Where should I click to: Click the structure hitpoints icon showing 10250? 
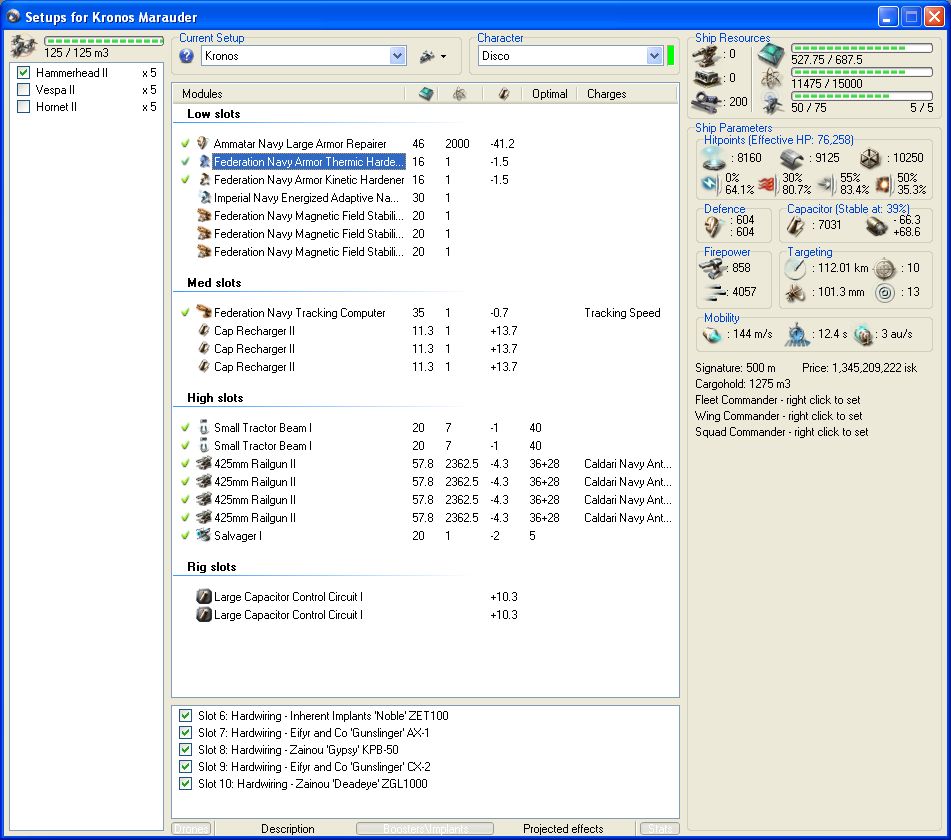[x=870, y=159]
